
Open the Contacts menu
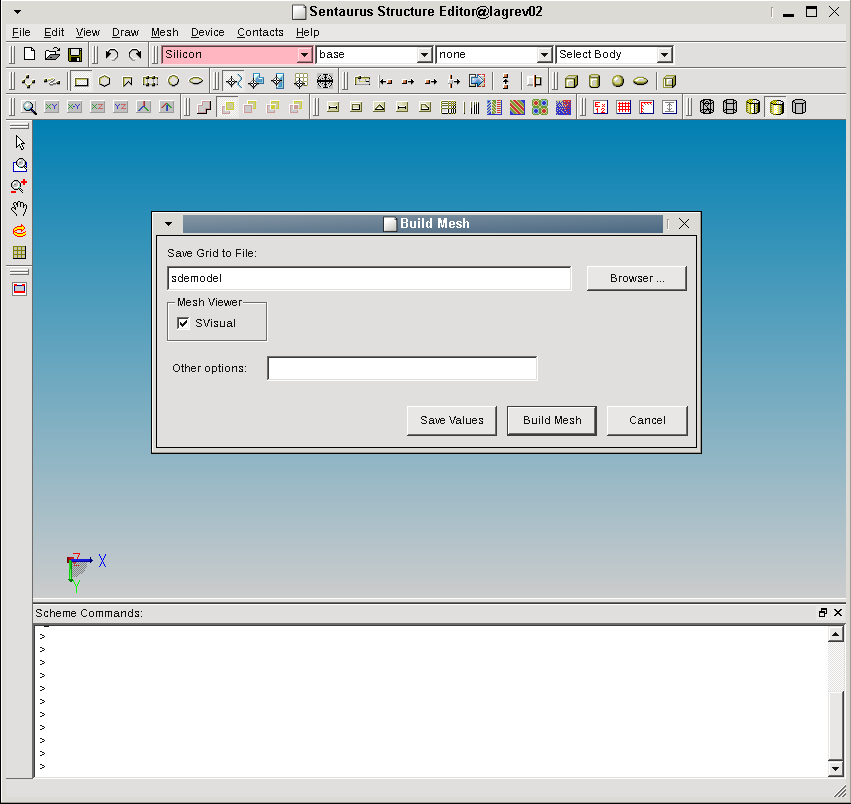(x=260, y=32)
